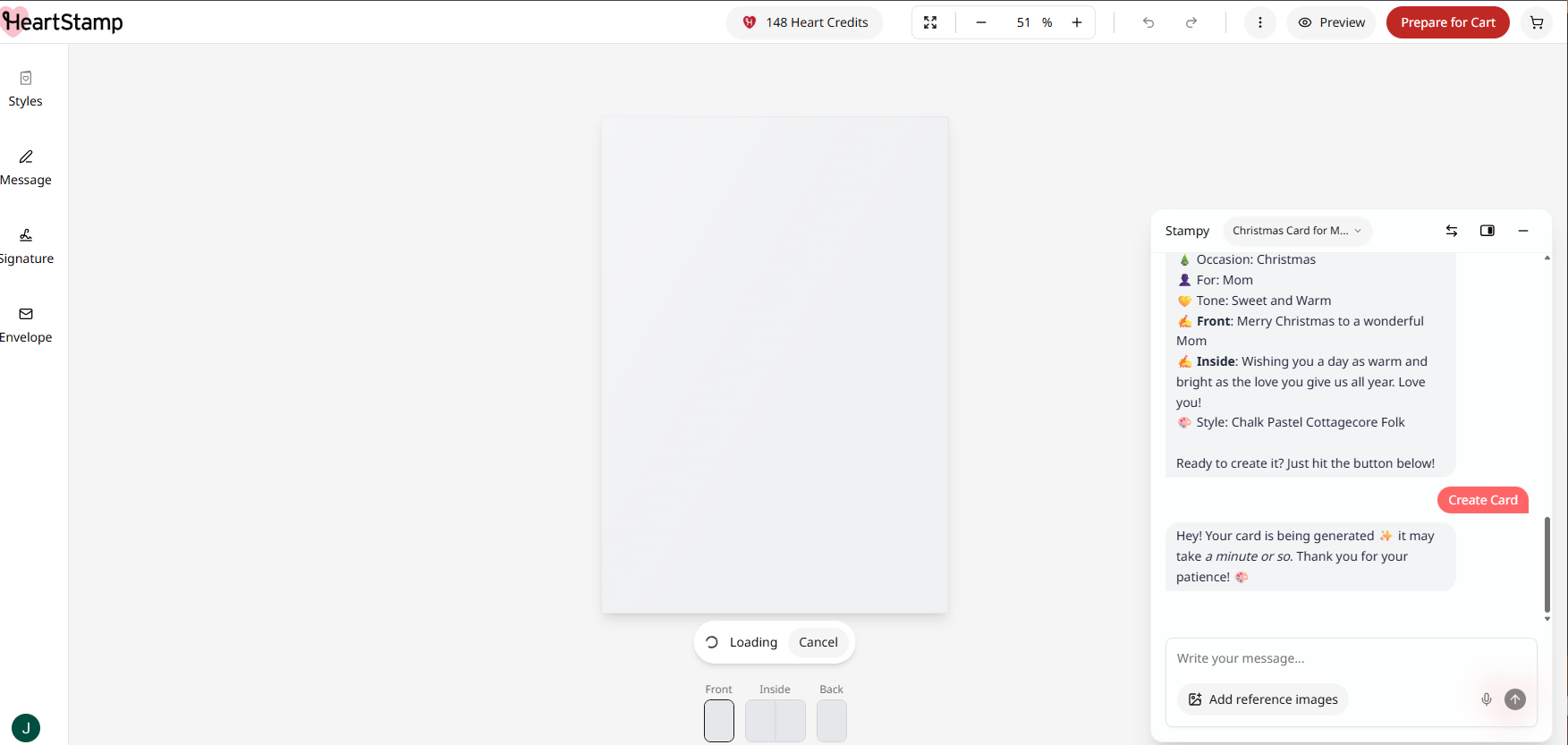Zoom out with the minus icon
The width and height of the screenshot is (1568, 745).
click(x=981, y=22)
